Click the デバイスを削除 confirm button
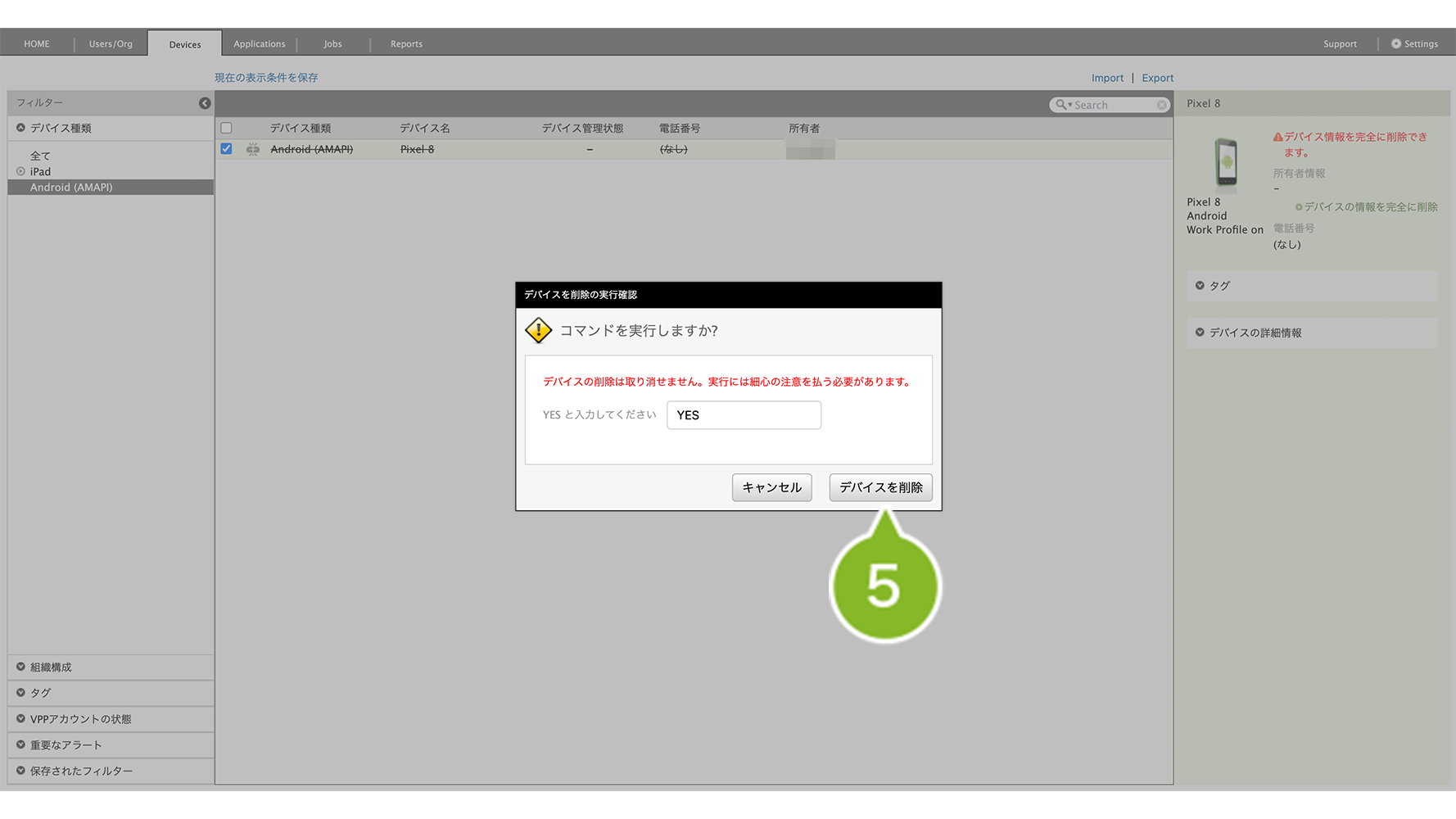 (880, 487)
